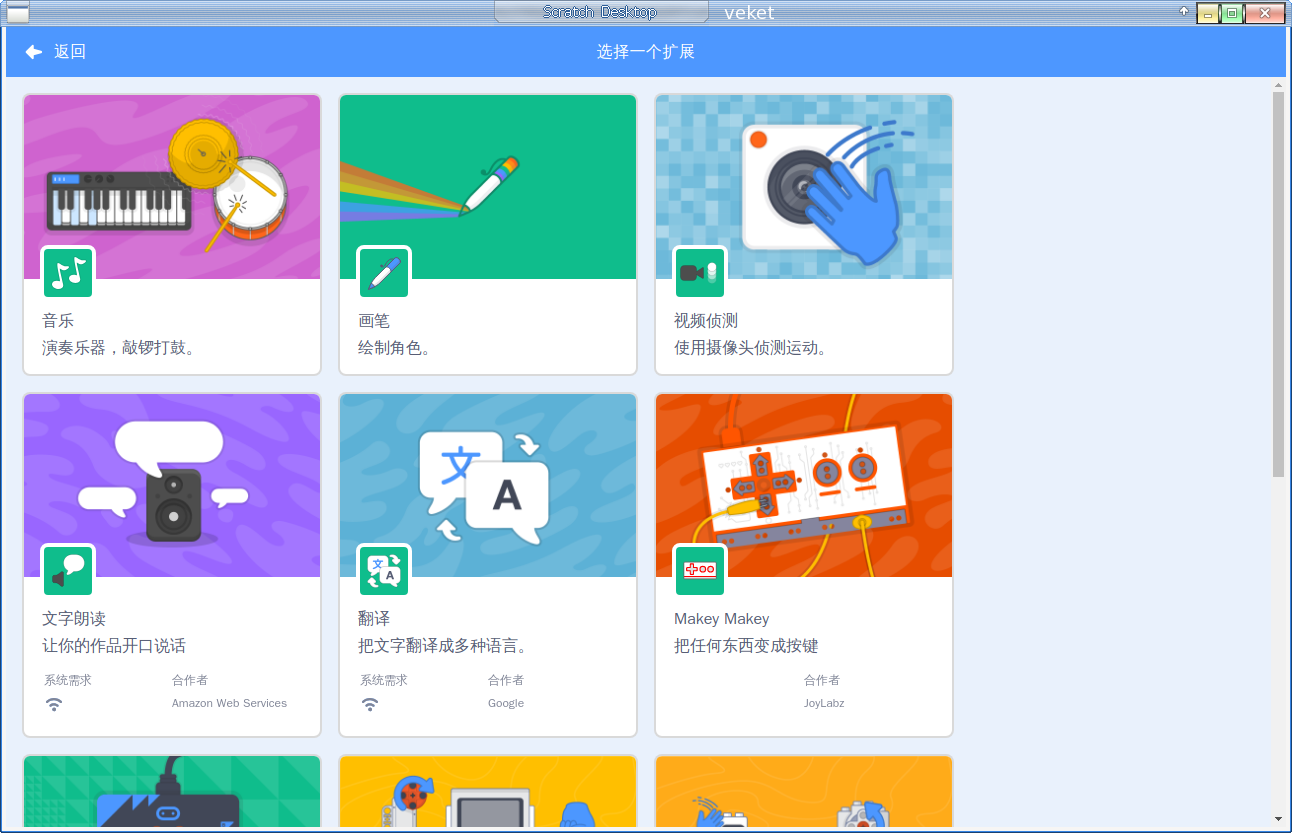Click the 选择一个扩展 header title
This screenshot has width=1292, height=833.
click(646, 52)
